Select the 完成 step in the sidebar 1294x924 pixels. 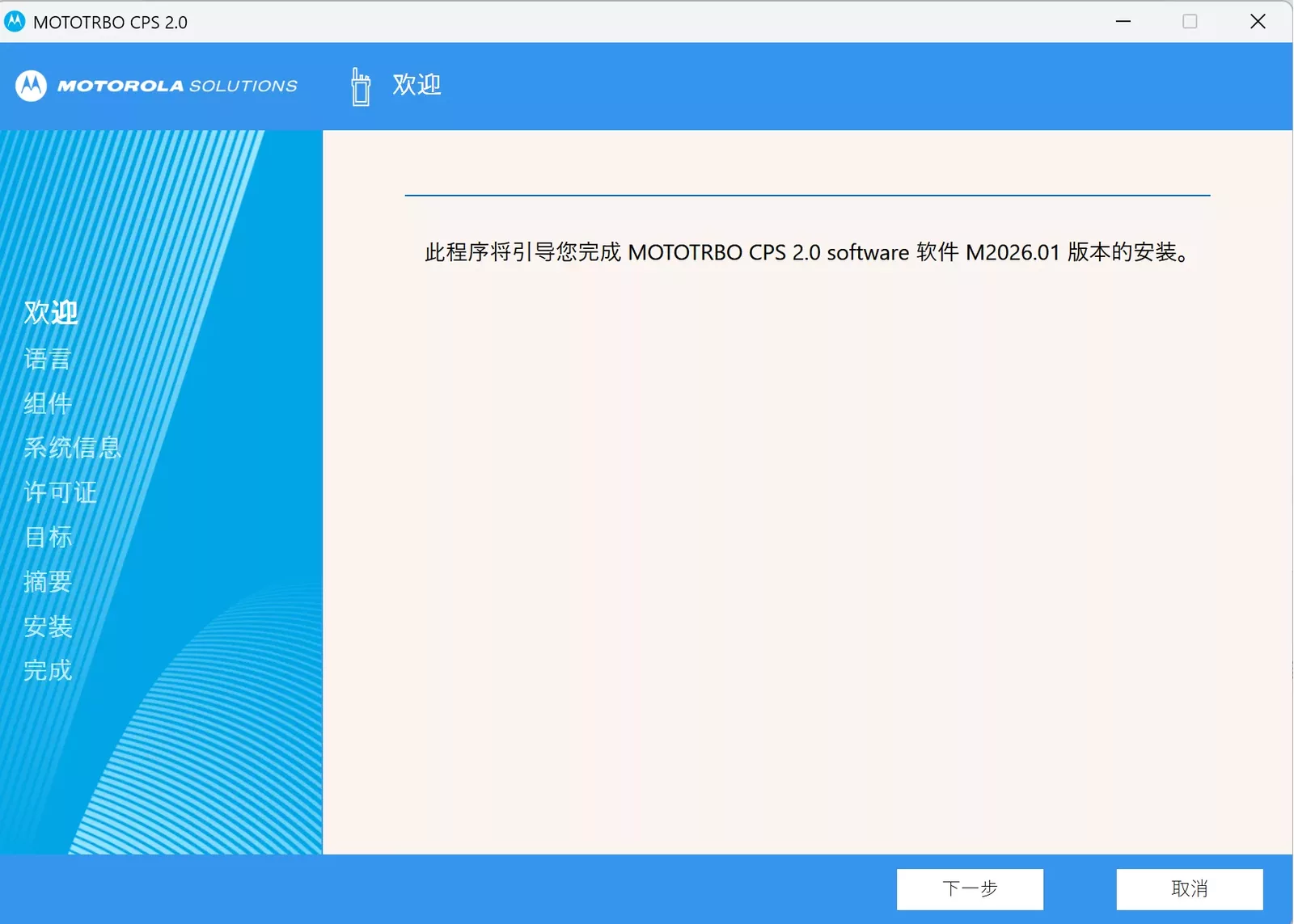click(x=48, y=670)
